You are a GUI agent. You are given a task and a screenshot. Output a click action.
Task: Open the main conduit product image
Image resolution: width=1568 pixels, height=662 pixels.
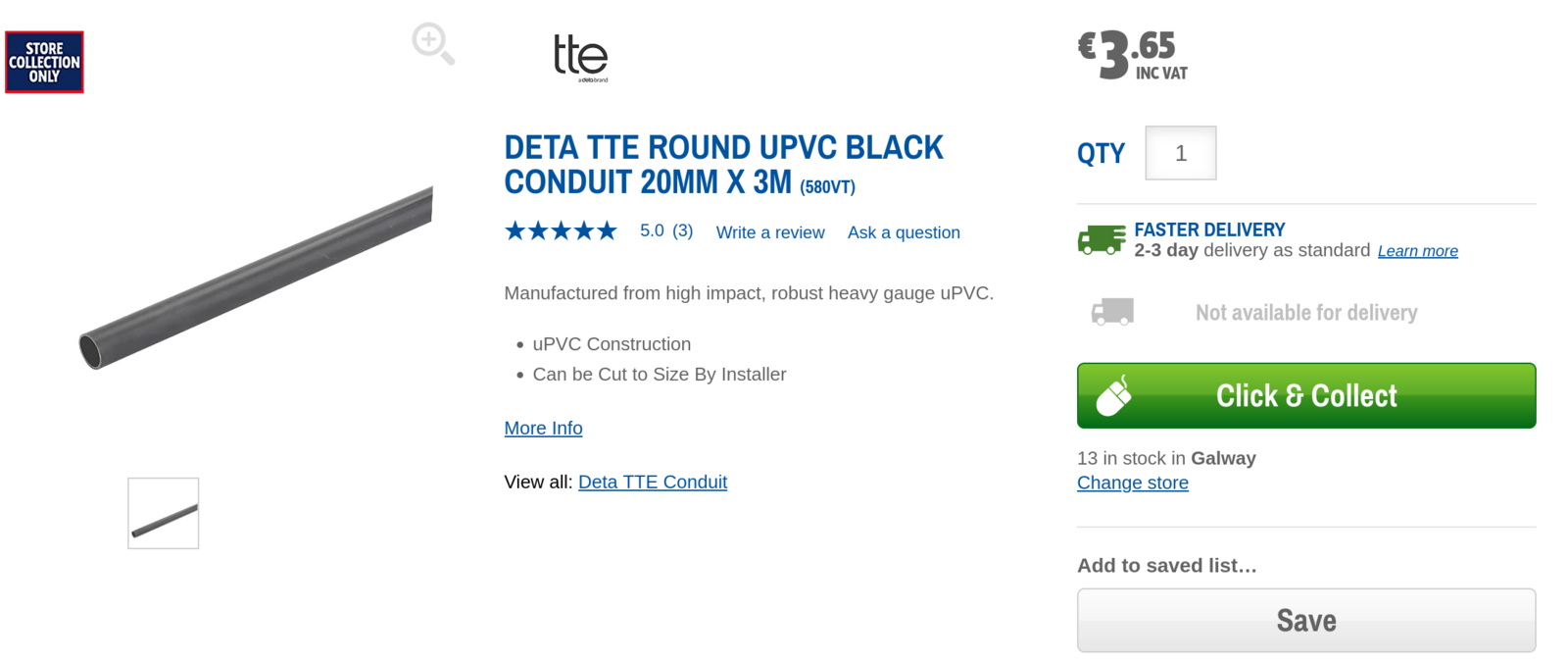pos(257,279)
